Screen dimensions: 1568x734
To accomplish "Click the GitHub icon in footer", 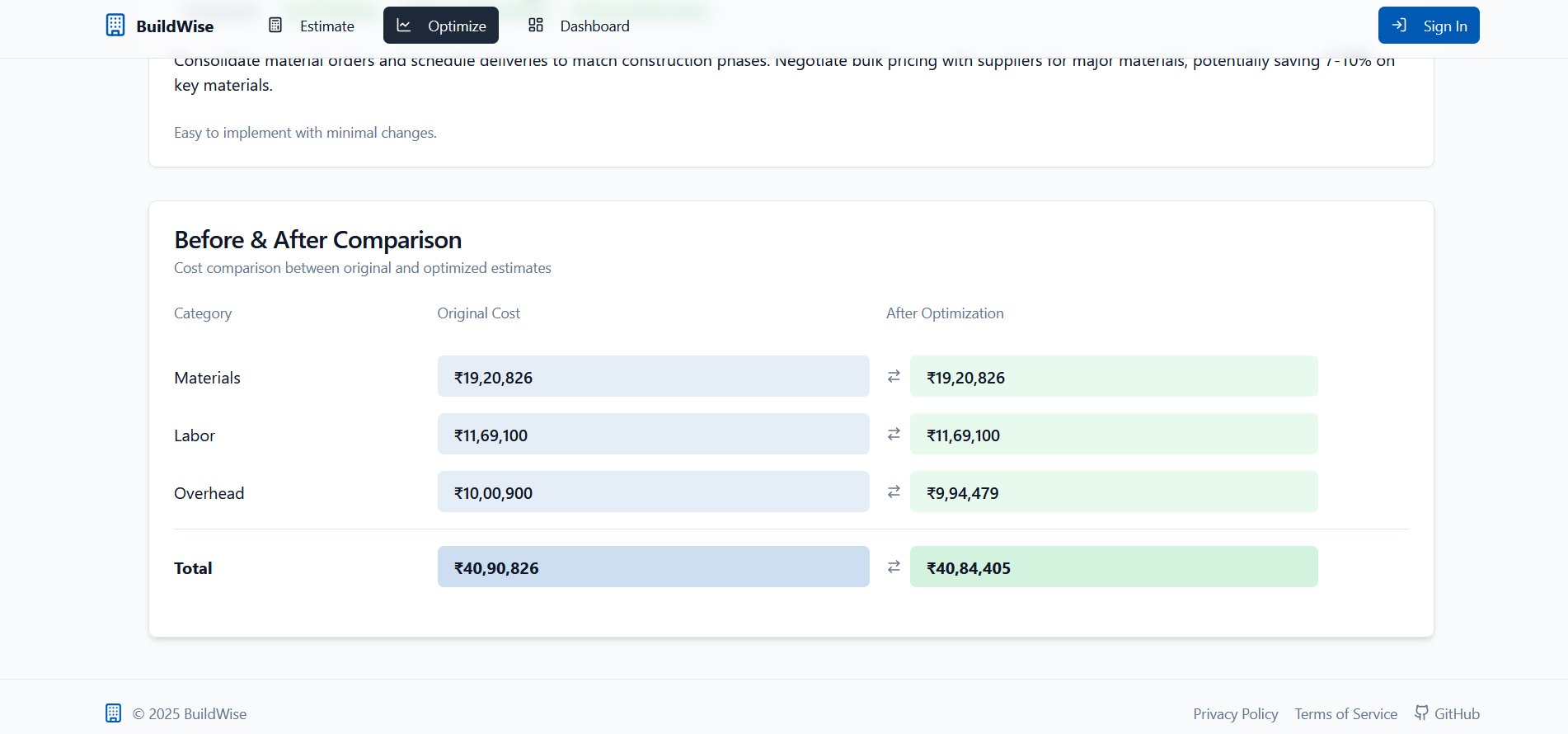I will (1422, 713).
